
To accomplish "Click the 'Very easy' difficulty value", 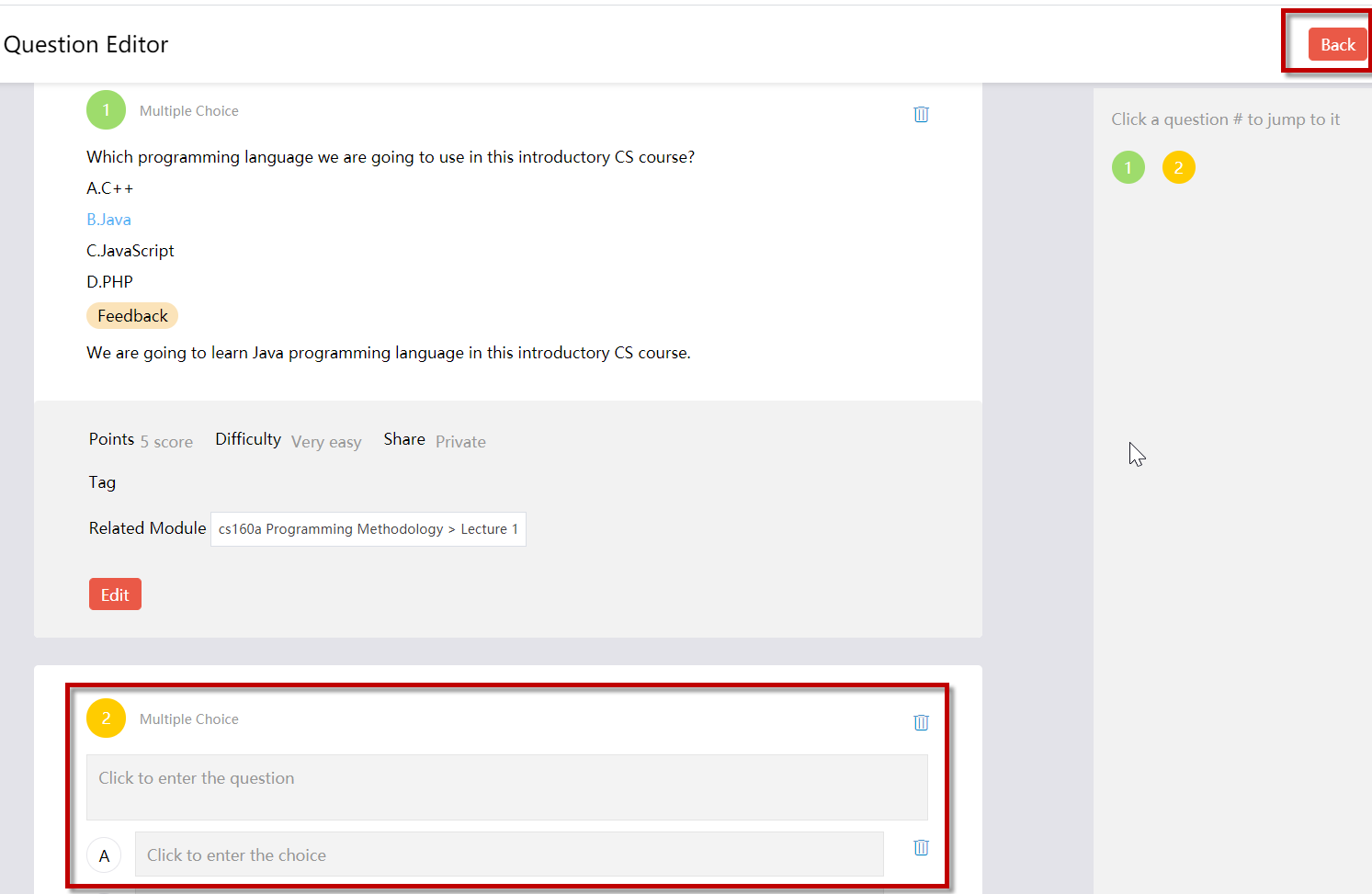I will click(x=326, y=442).
